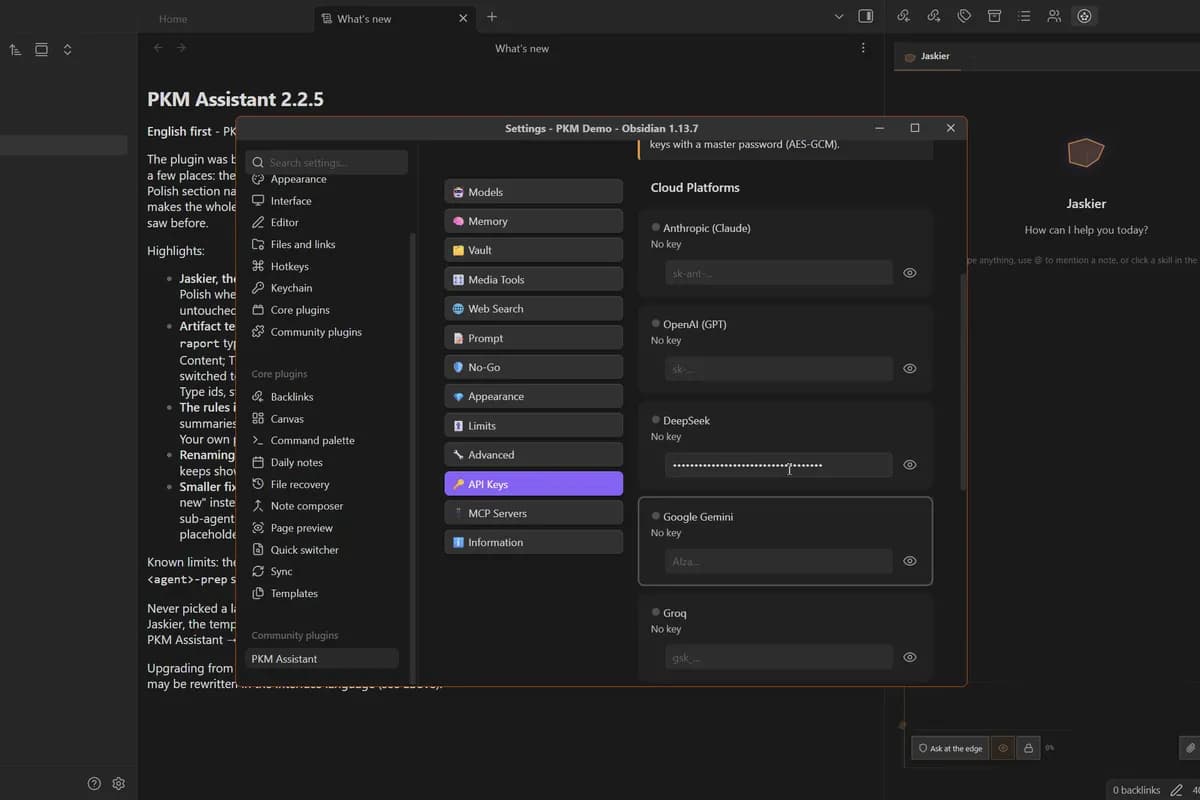Open the Tags panel icon

click(x=964, y=16)
